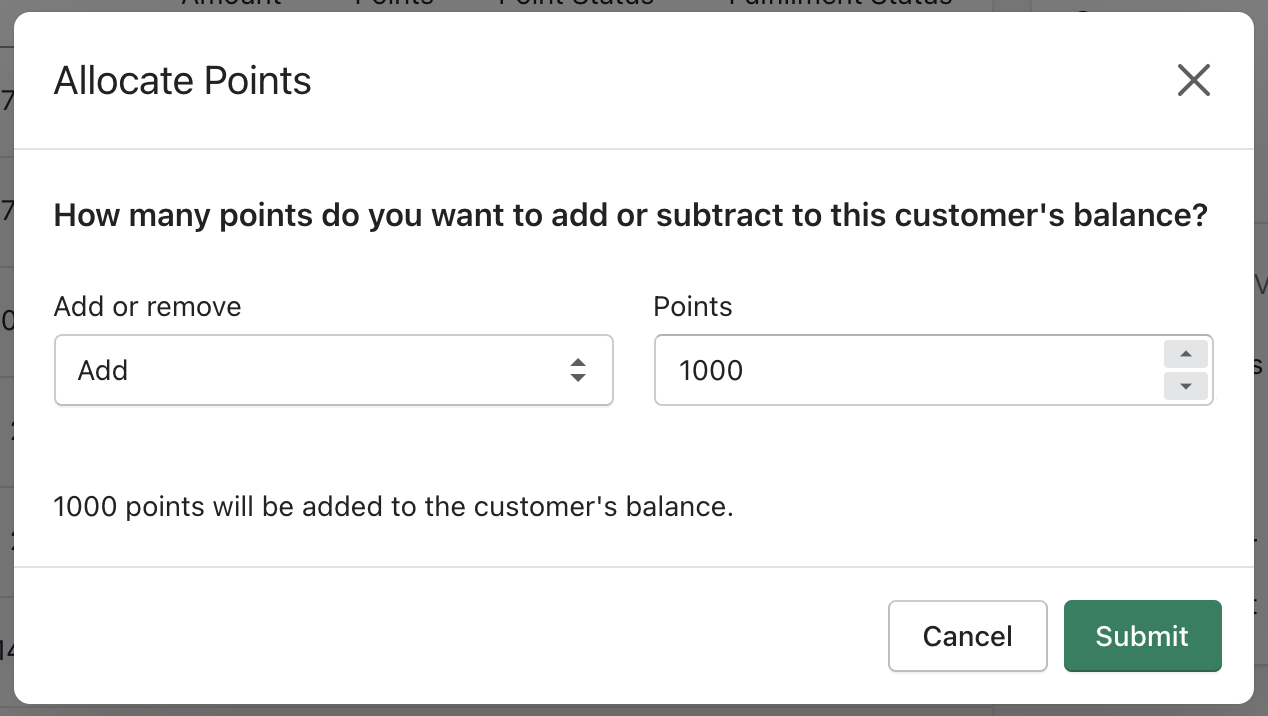Click the up-down arrows on the Add select
The width and height of the screenshot is (1268, 716).
pos(577,370)
